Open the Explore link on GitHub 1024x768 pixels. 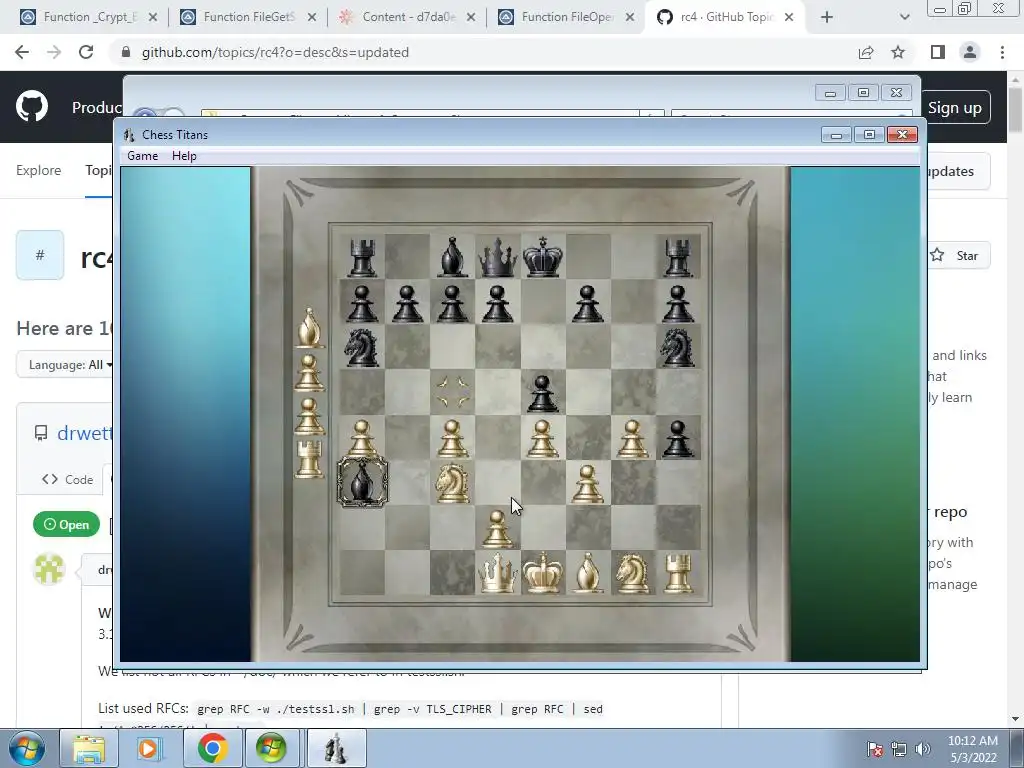point(39,170)
